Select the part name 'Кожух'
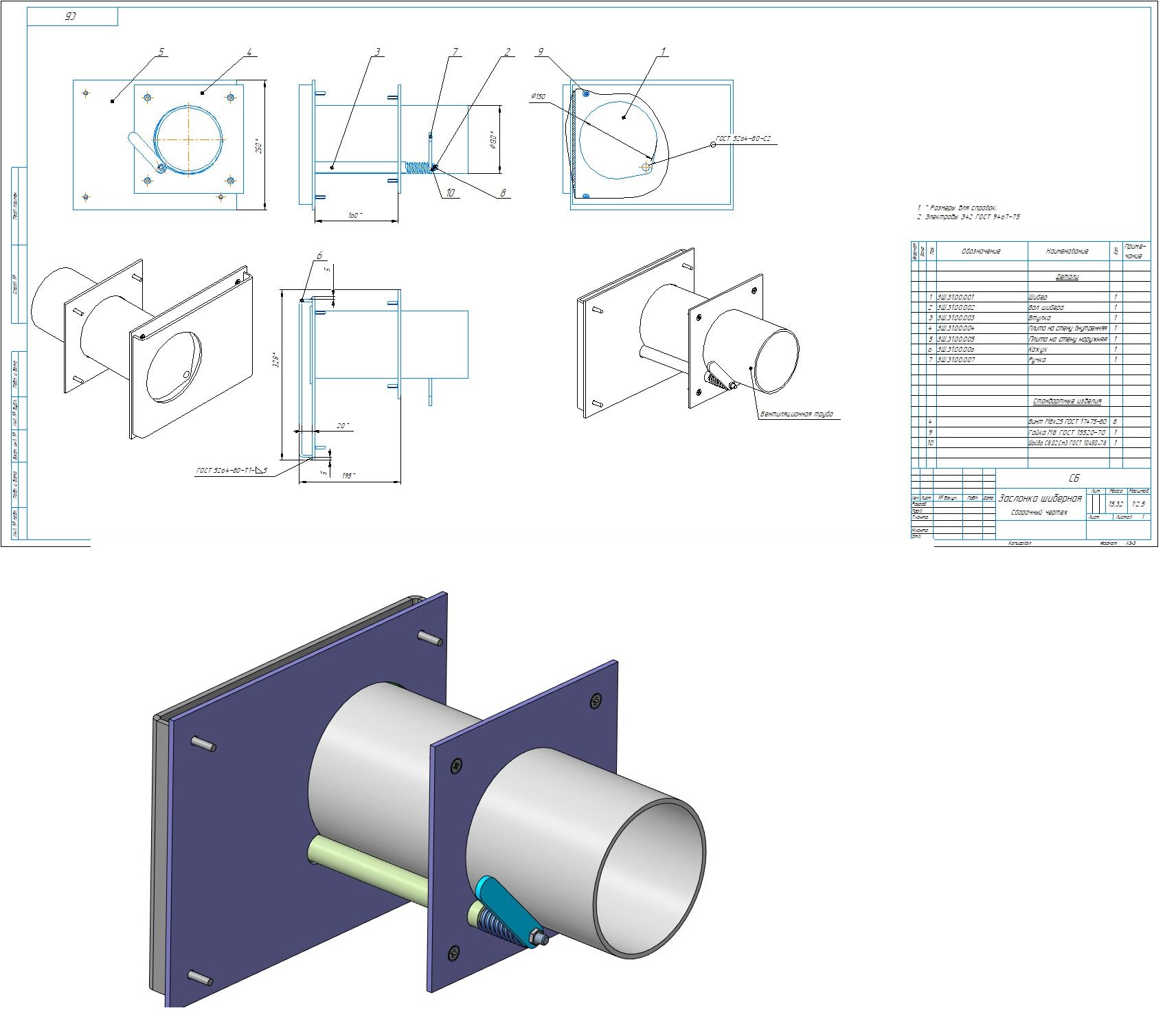This screenshot has height=1017, width=1176. [x=1037, y=350]
